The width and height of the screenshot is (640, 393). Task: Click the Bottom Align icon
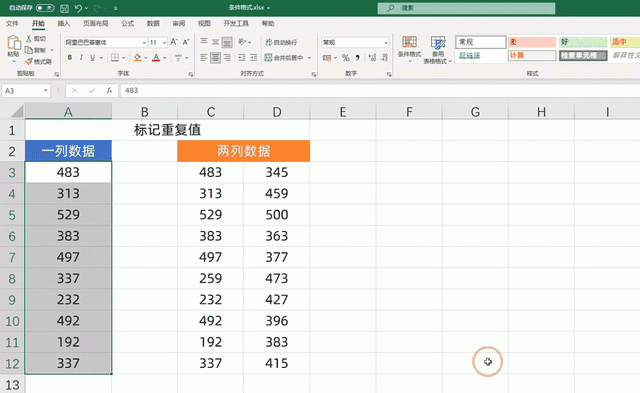pos(227,42)
